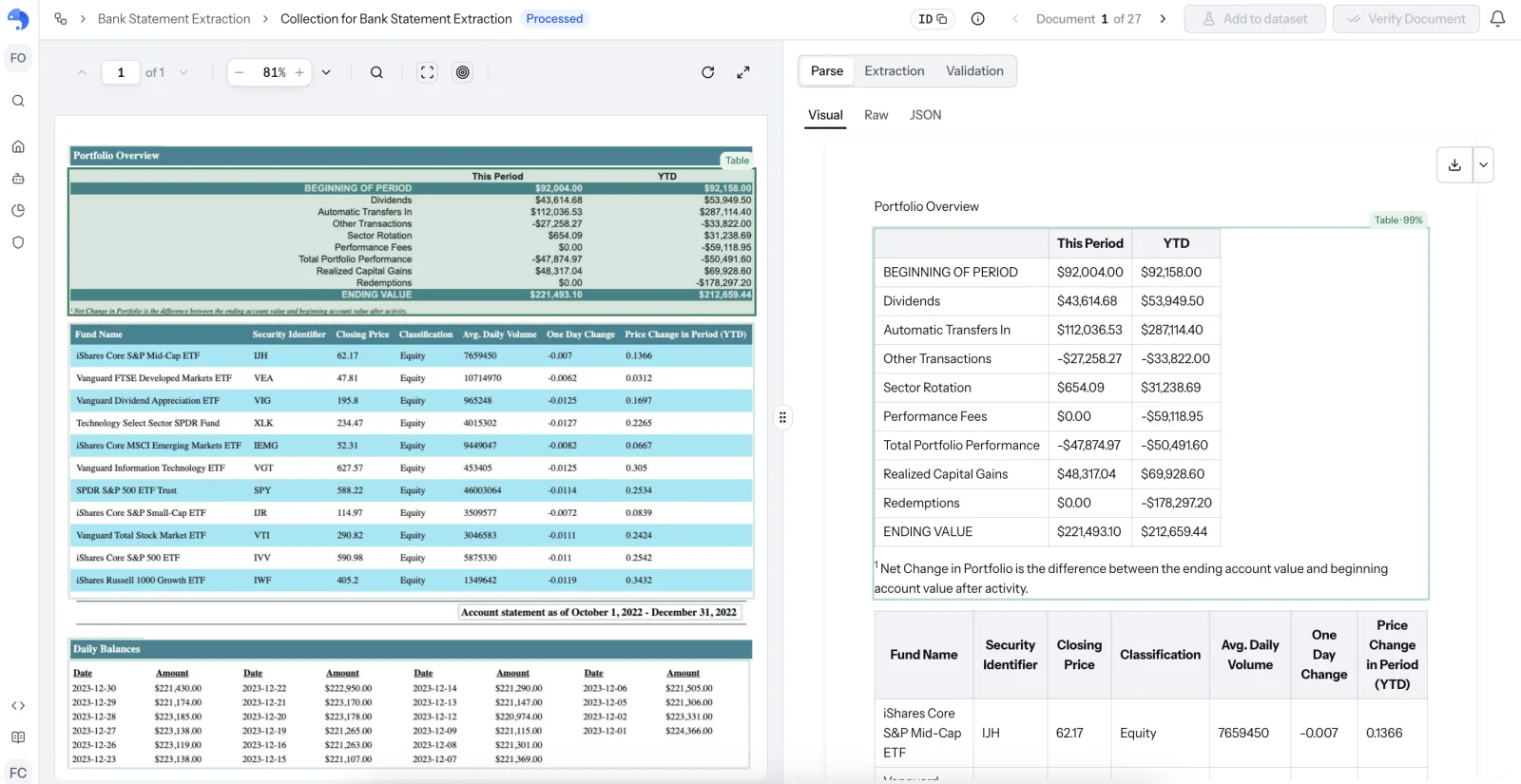Toggle bounding box overlay icon
This screenshot has height=784, width=1521.
click(x=463, y=72)
